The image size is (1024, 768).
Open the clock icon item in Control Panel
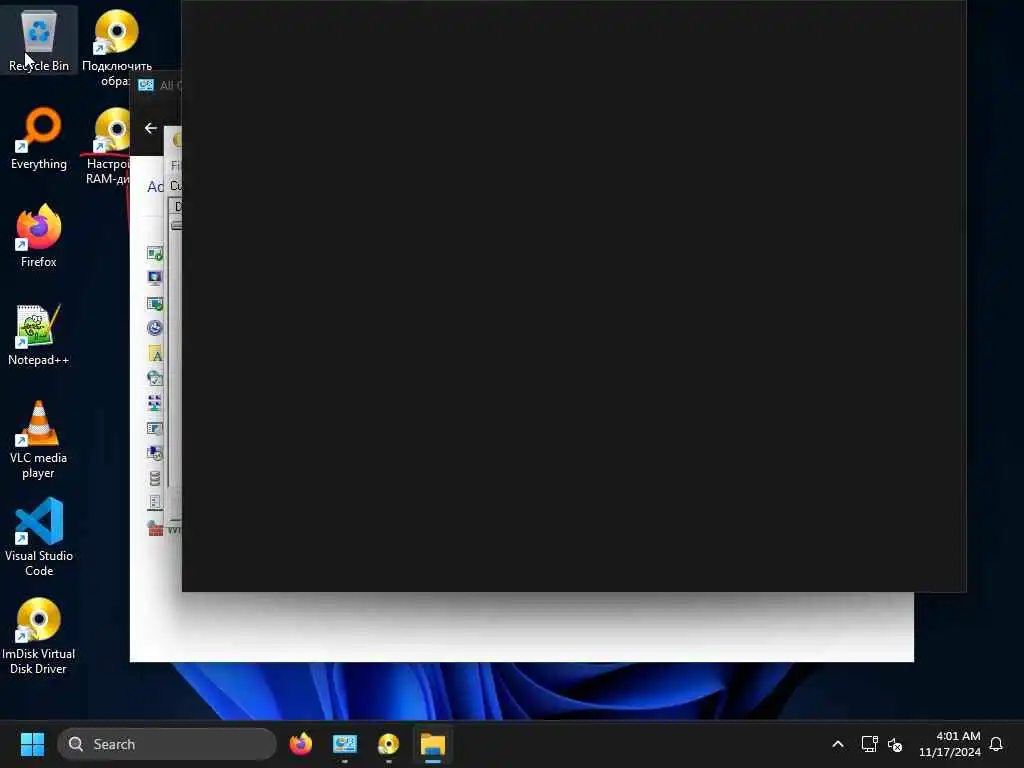point(155,328)
